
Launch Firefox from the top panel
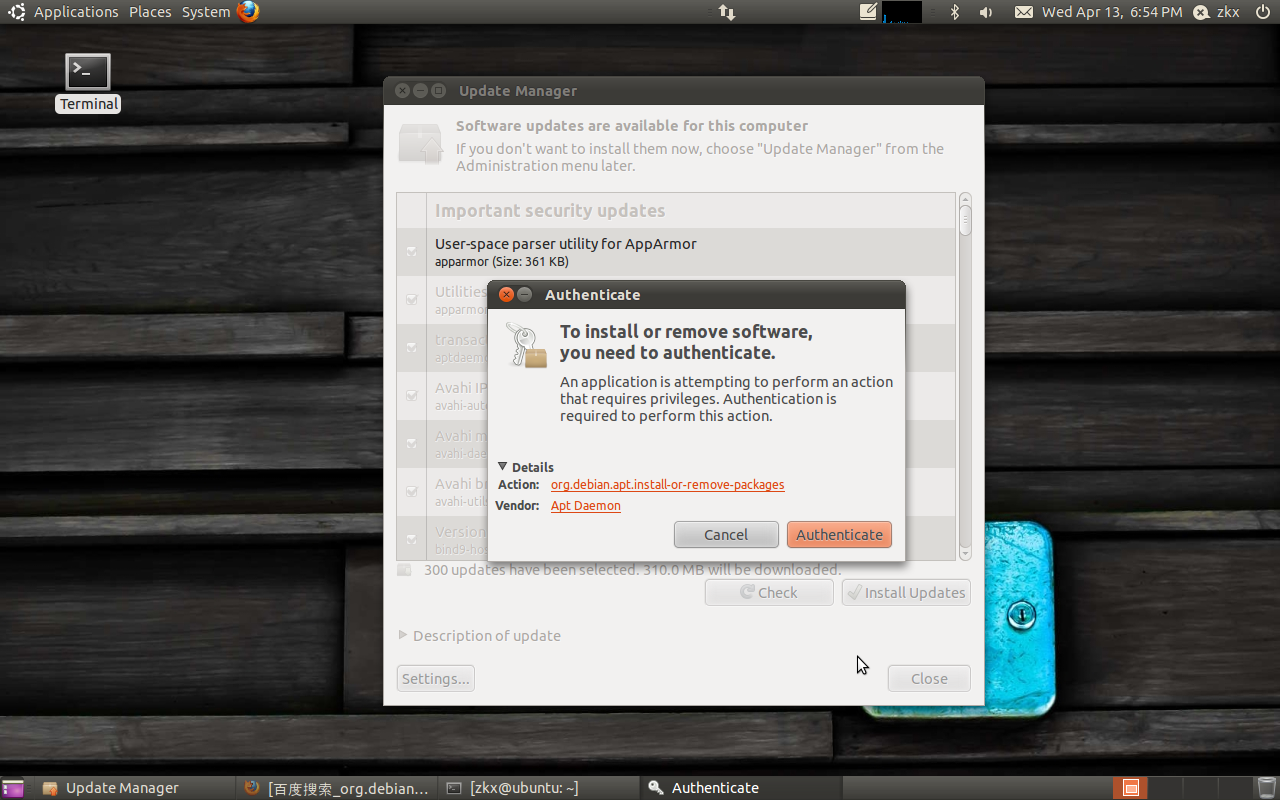[x=248, y=12]
